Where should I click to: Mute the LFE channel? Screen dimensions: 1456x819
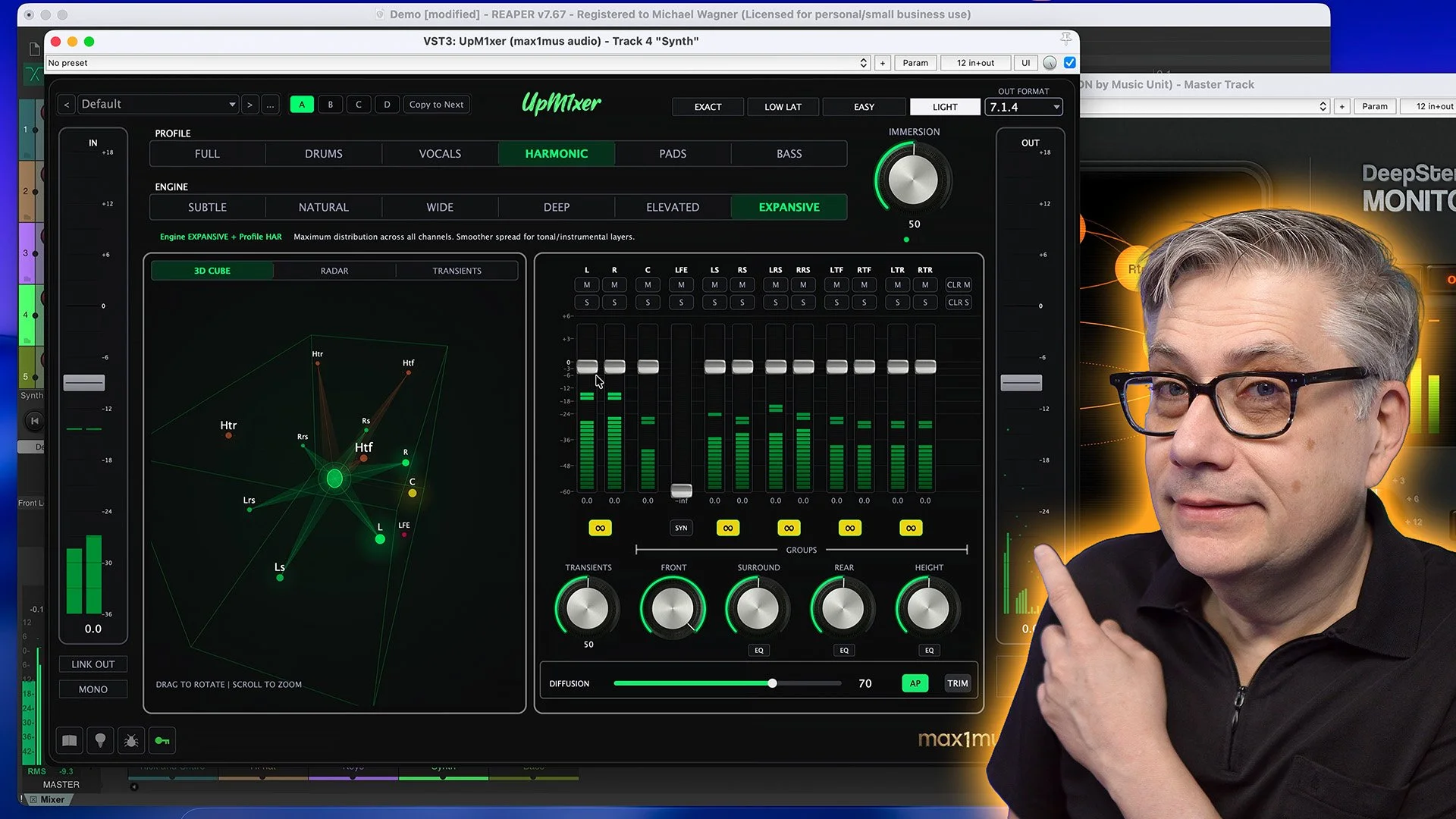[681, 284]
